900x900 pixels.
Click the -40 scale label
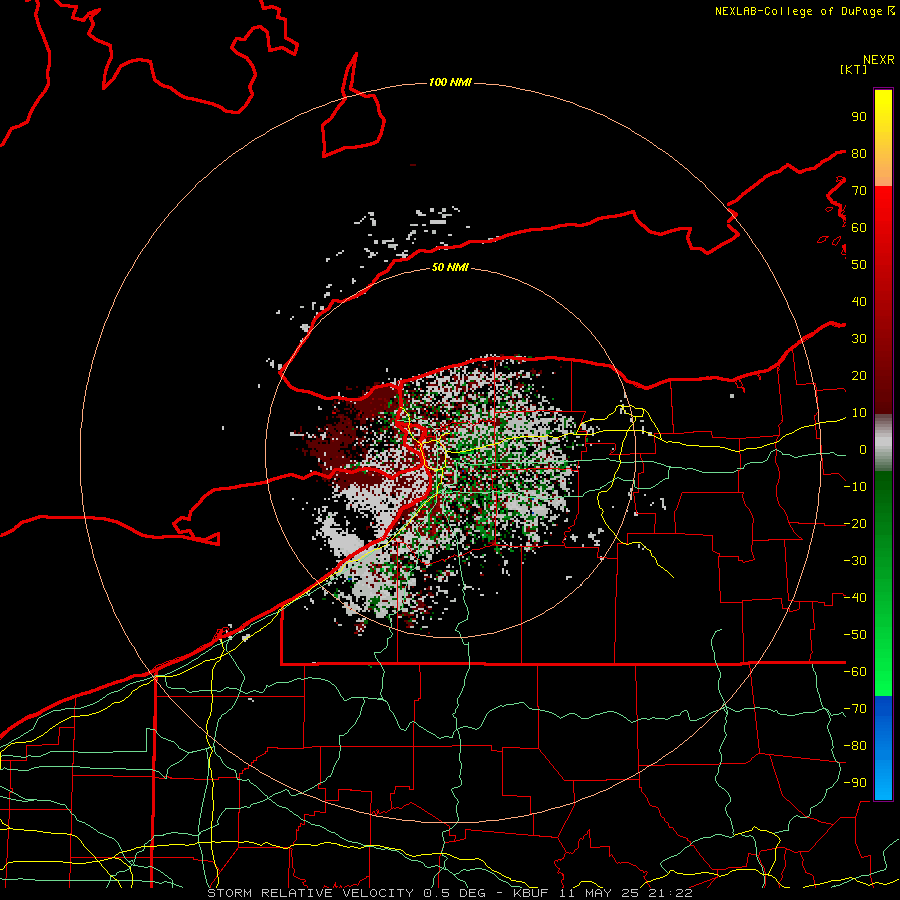(x=855, y=598)
